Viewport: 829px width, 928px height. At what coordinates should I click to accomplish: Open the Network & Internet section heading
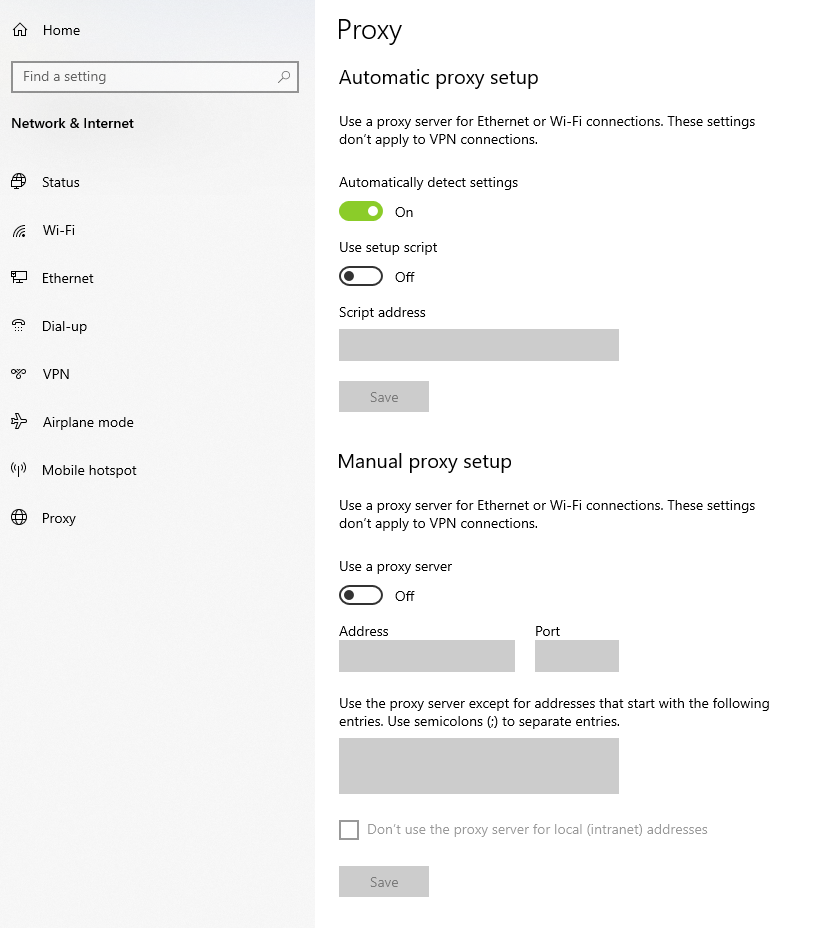coord(72,123)
